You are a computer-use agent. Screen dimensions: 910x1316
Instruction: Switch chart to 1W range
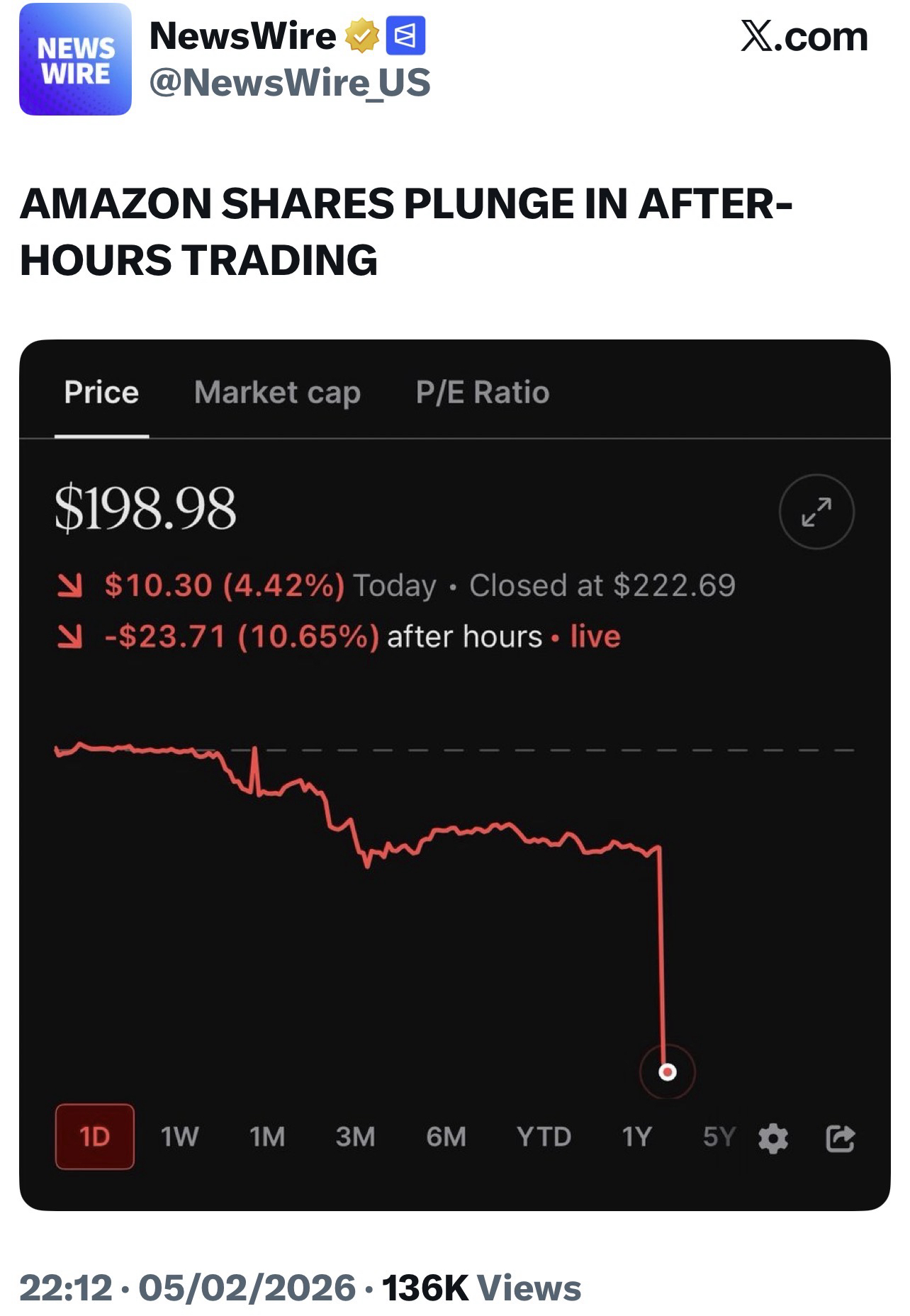tap(179, 1137)
